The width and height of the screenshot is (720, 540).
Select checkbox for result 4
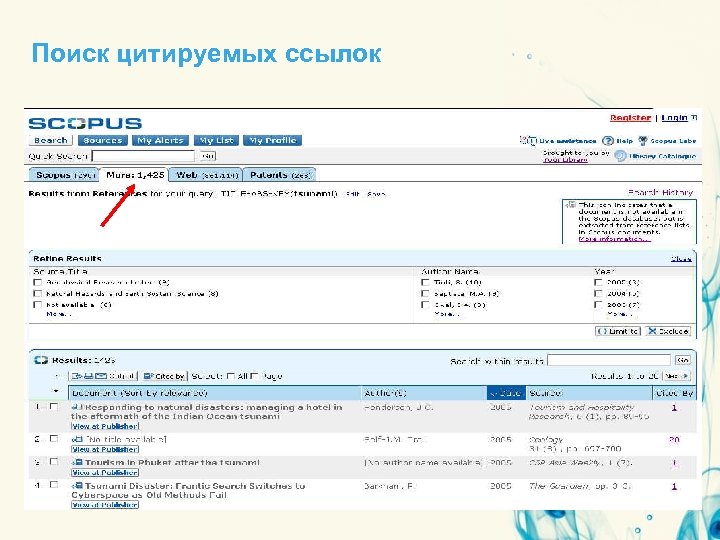[x=54, y=484]
